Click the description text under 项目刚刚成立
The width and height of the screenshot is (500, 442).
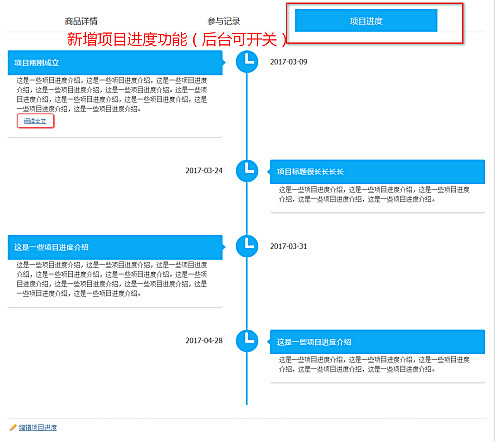click(x=112, y=95)
